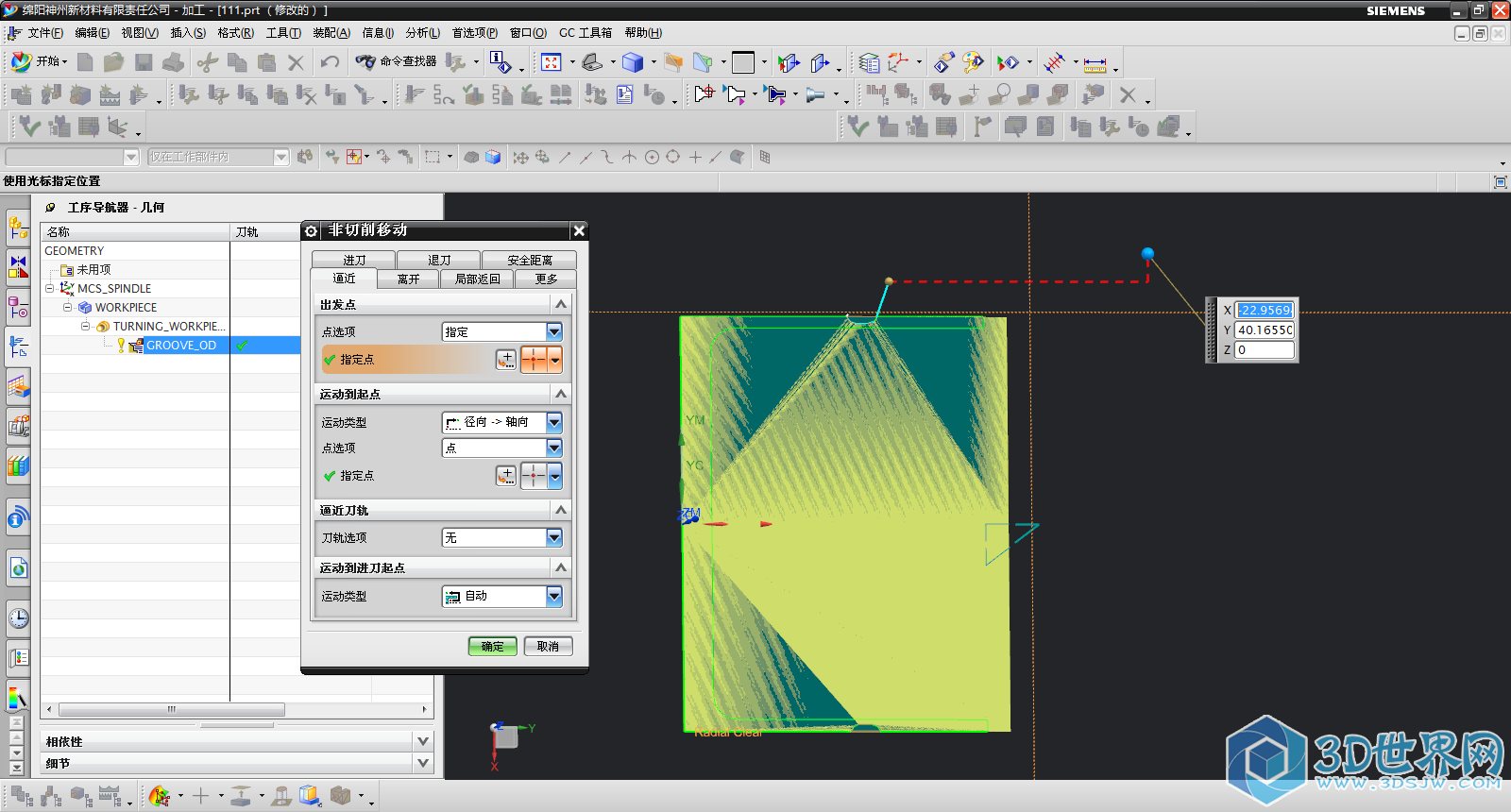Open the Command Finder (命令查找器)

point(396,62)
